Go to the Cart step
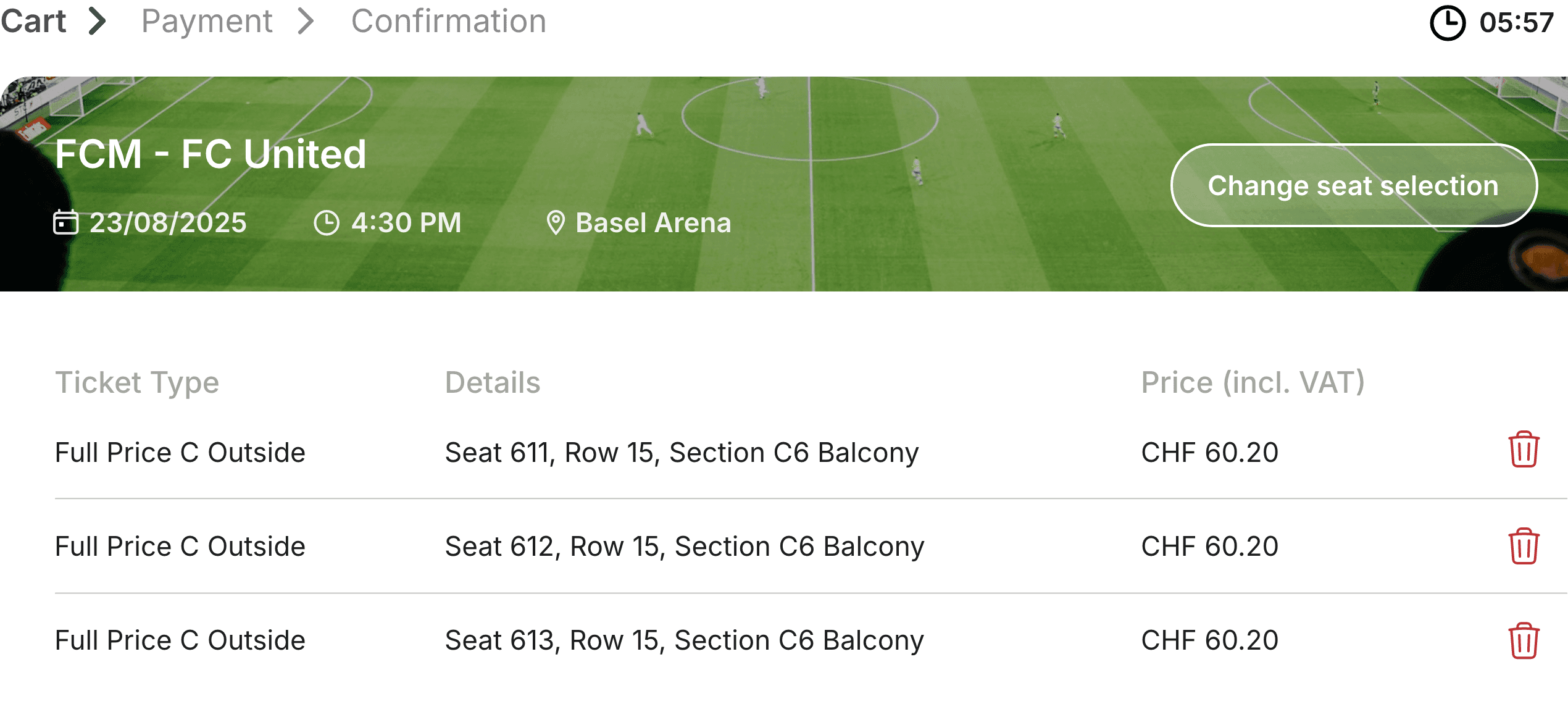The height and width of the screenshot is (704, 1568). click(33, 21)
